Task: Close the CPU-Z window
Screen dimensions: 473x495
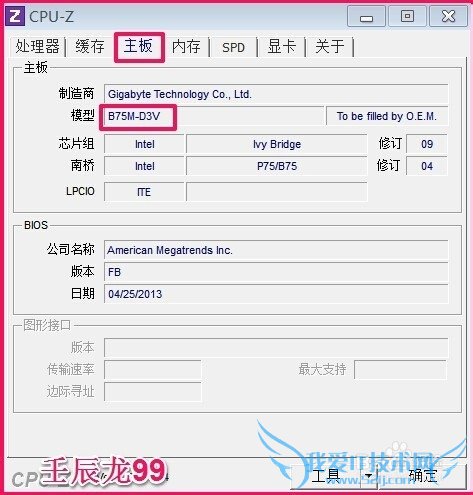Action: tap(448, 16)
